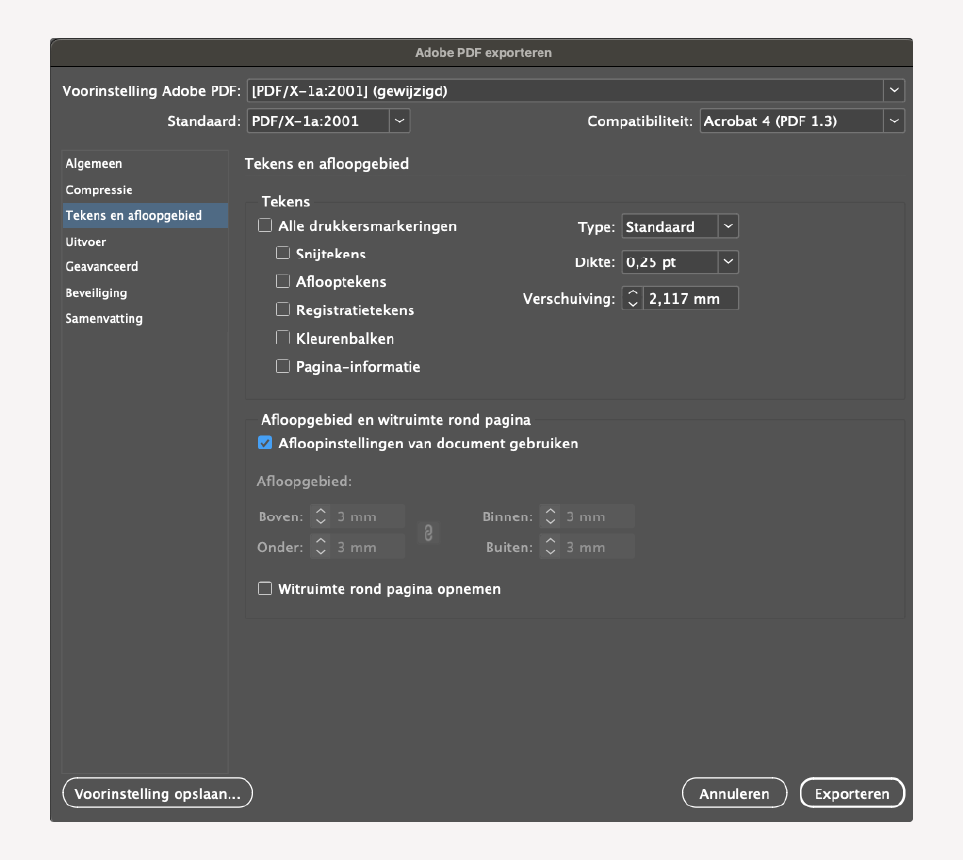Enable Registratietekens checkbox
This screenshot has width=963, height=860.
283,309
